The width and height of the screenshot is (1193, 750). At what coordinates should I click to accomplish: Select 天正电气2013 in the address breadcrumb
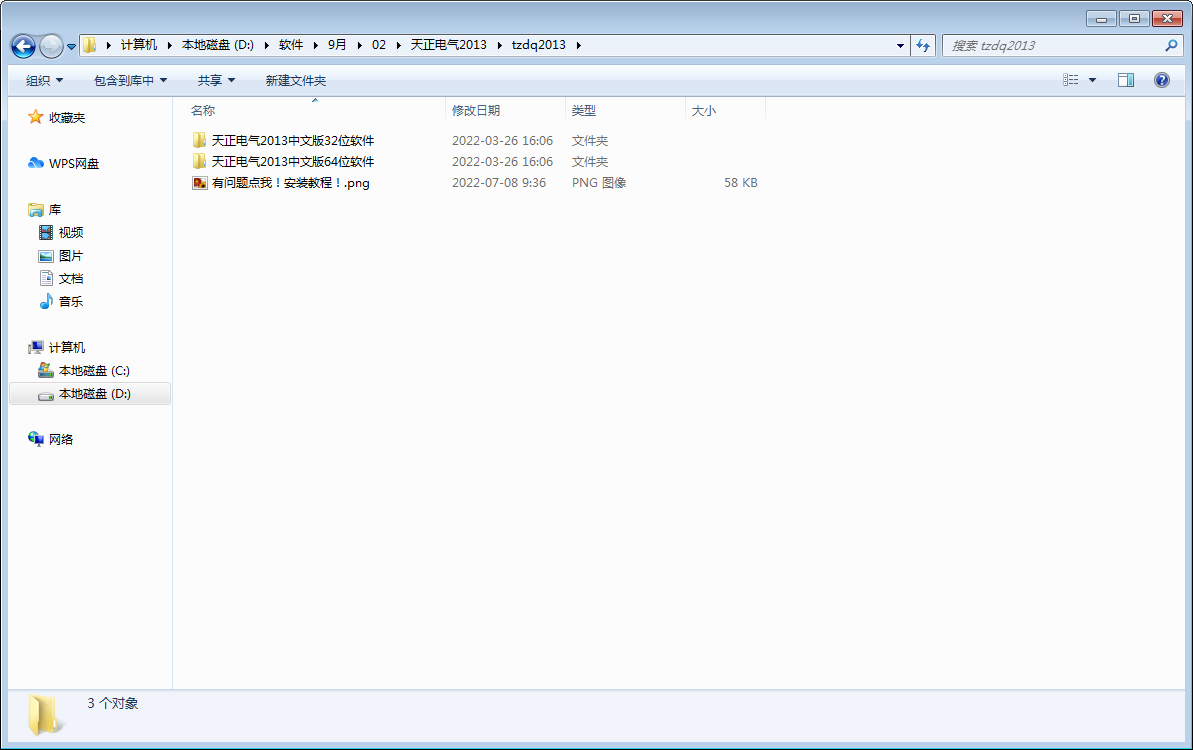point(448,45)
